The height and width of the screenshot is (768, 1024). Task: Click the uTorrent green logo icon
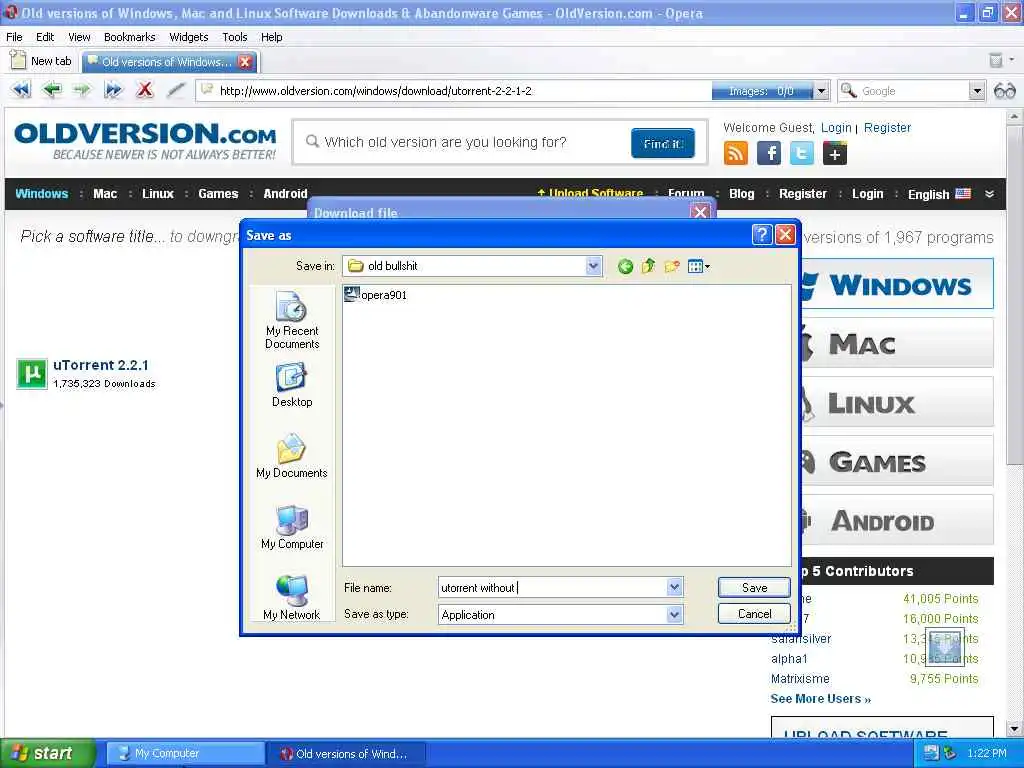32,374
